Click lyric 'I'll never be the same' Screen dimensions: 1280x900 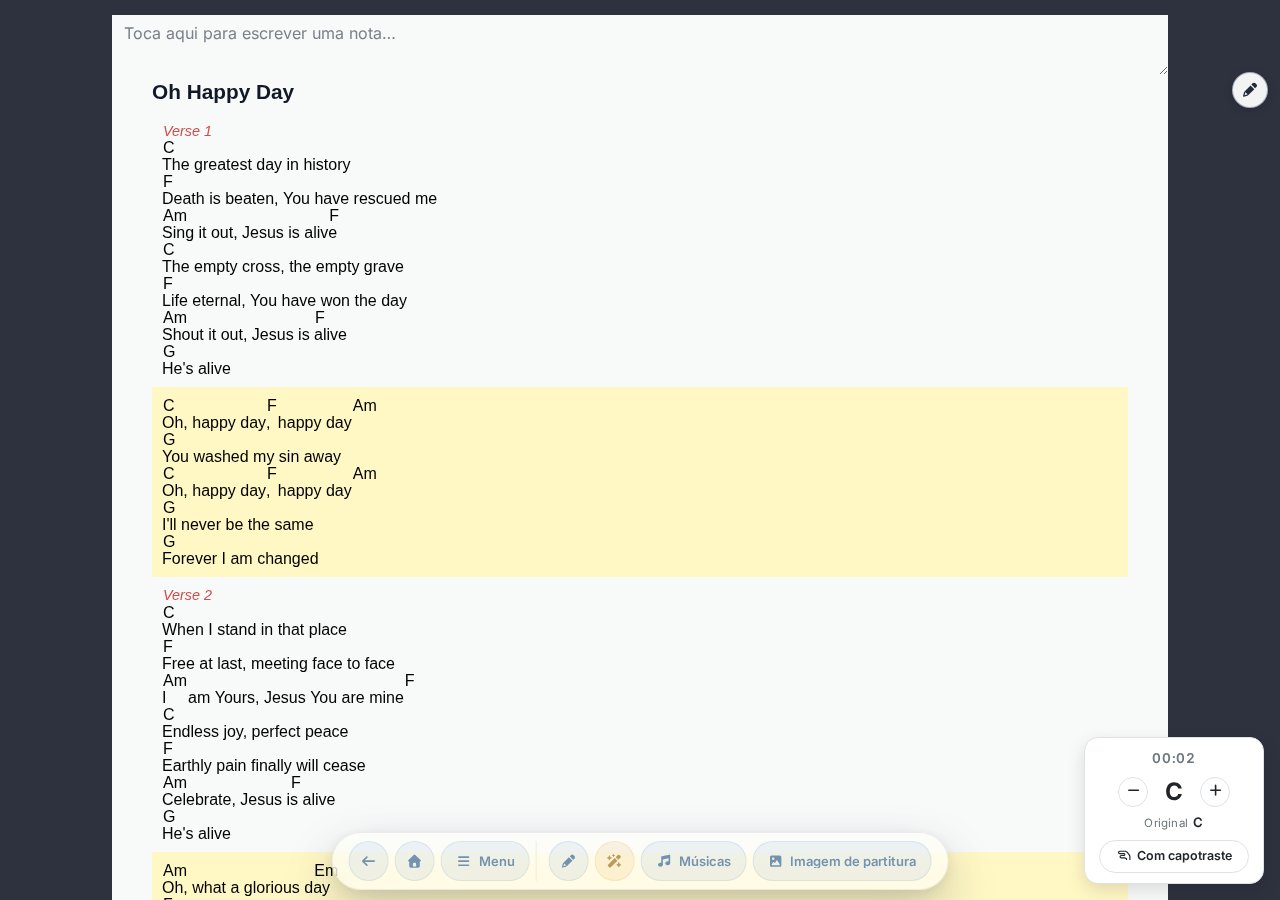click(x=238, y=525)
